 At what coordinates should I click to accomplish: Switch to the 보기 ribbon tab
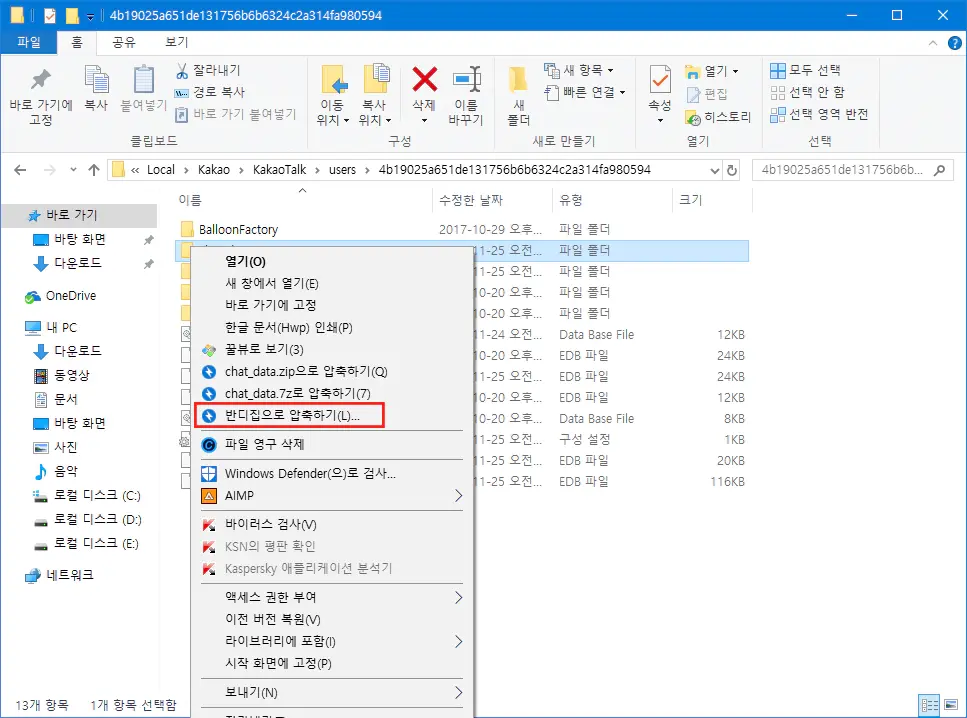coord(176,42)
